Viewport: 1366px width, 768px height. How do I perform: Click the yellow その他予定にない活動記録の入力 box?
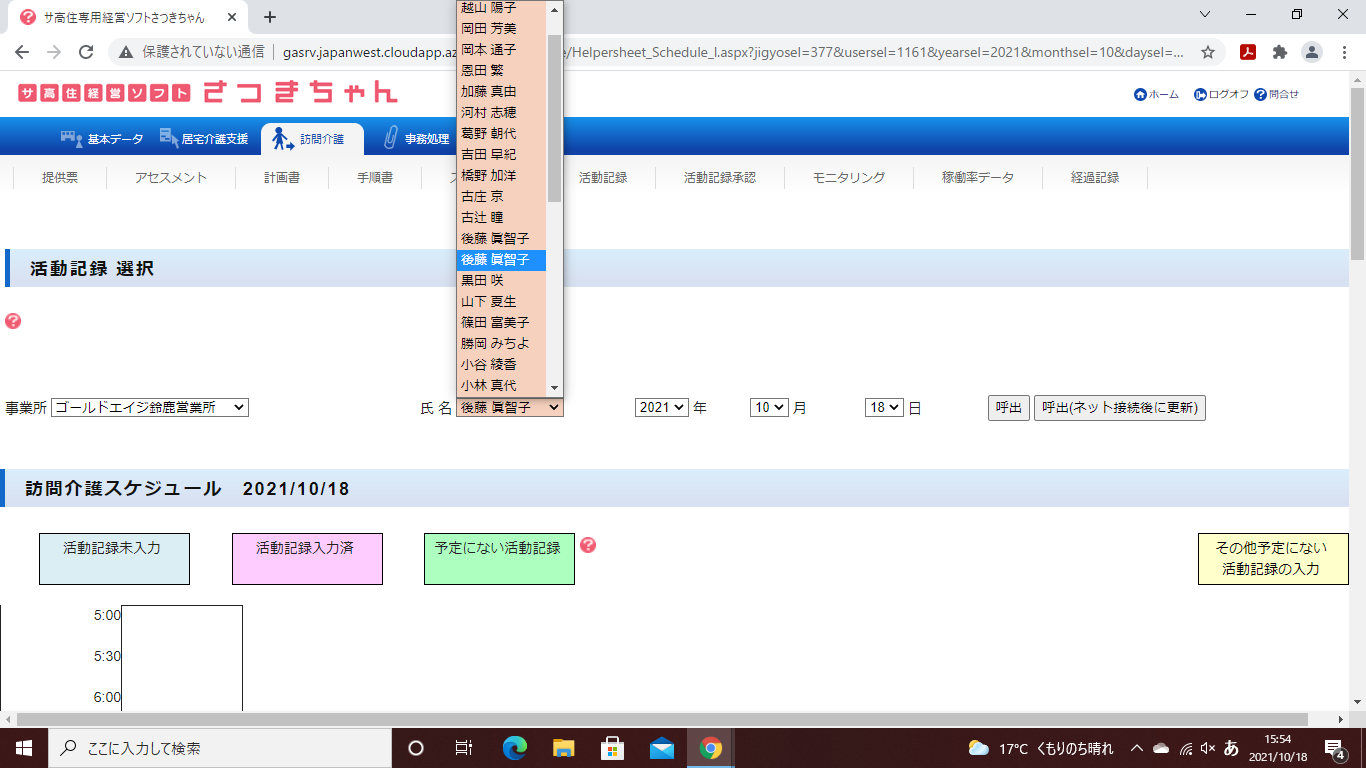click(x=1272, y=558)
